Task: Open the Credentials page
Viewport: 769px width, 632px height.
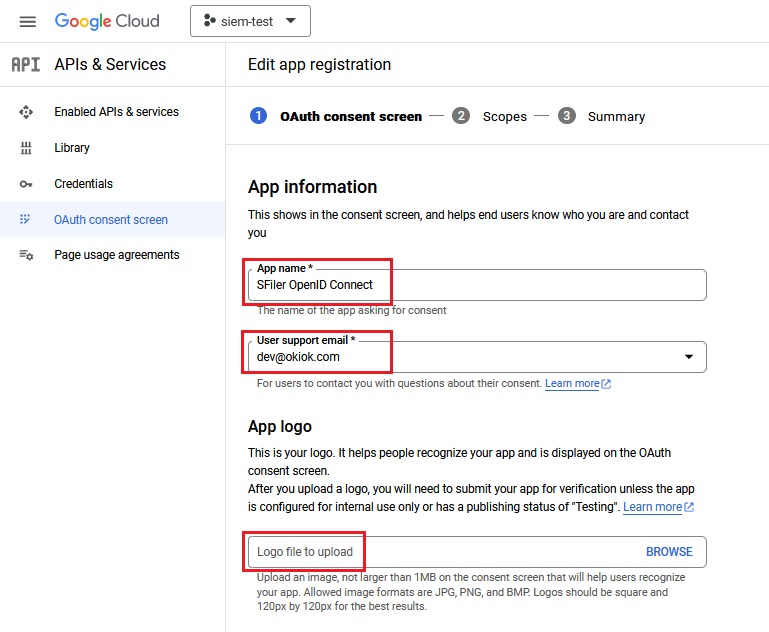Action: (x=83, y=184)
